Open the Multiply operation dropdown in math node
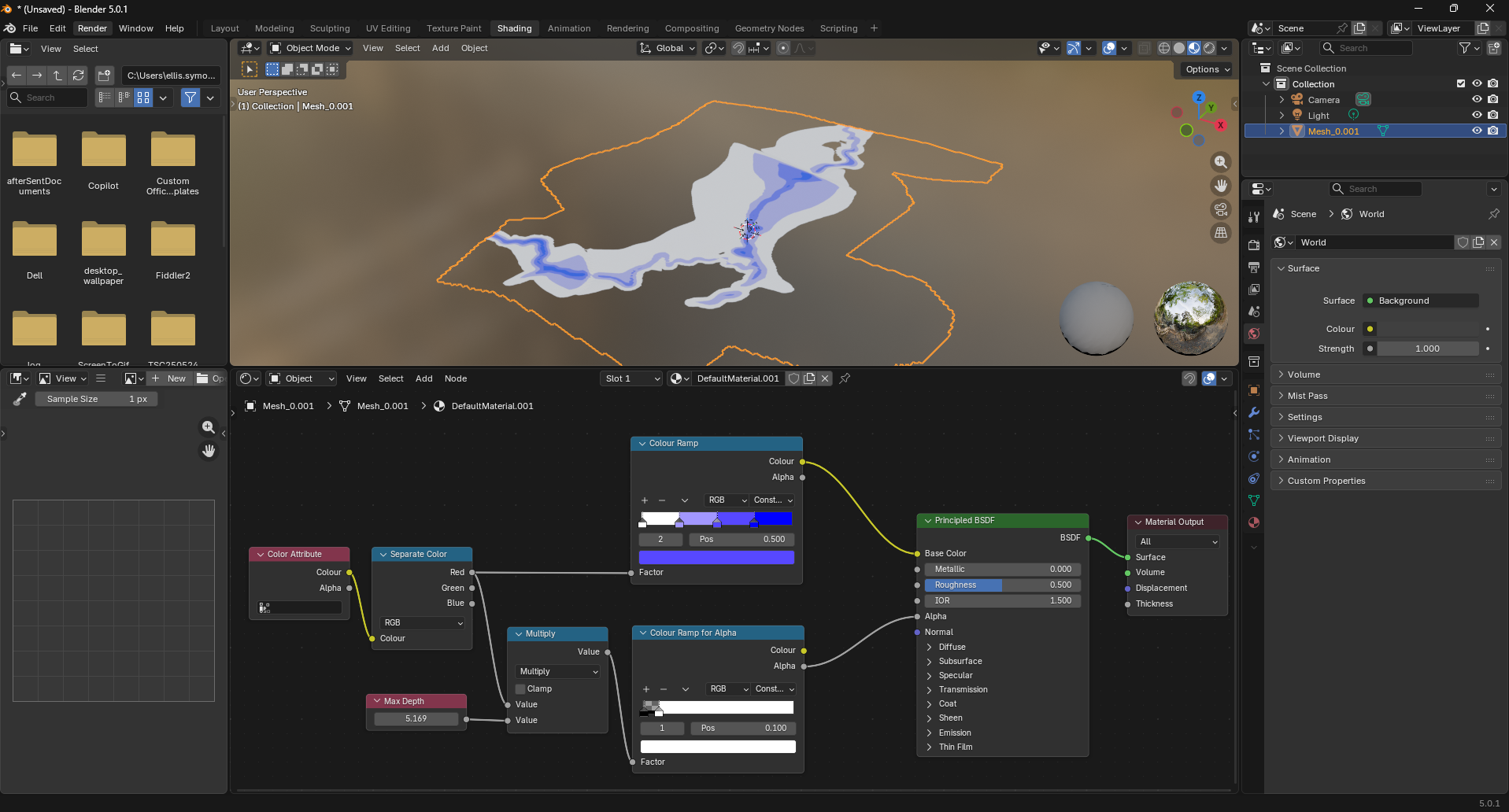Viewport: 1509px width, 812px height. tap(558, 671)
